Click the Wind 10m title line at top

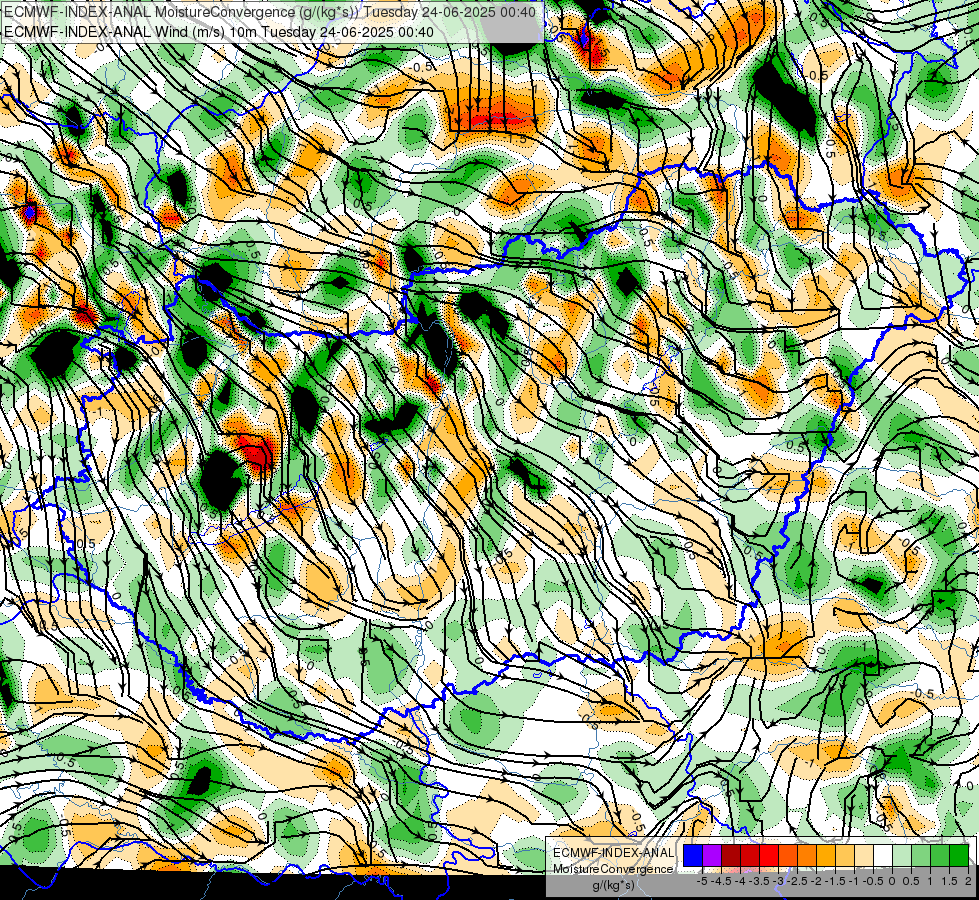(x=219, y=31)
